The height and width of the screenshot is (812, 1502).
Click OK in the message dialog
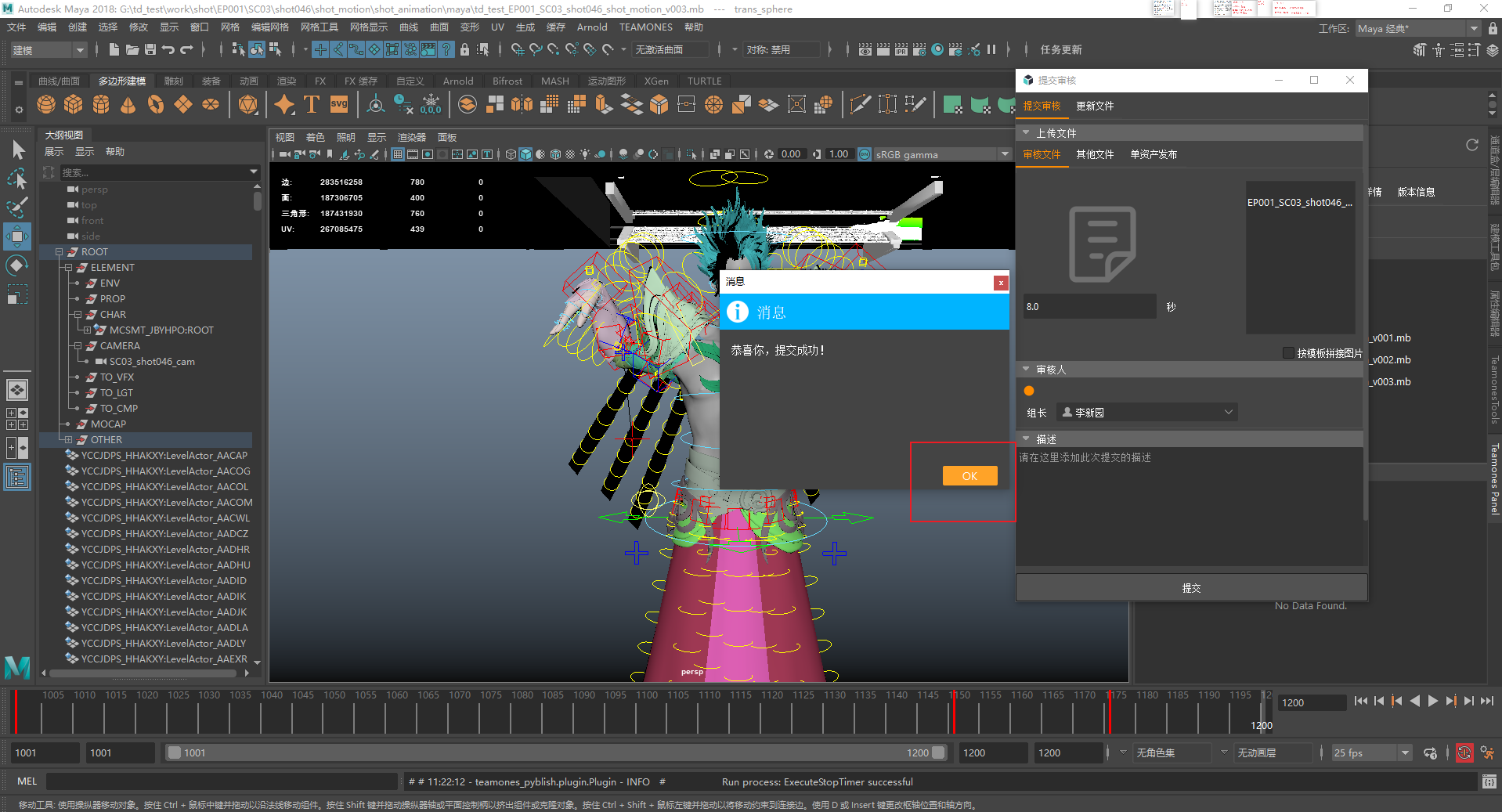969,476
